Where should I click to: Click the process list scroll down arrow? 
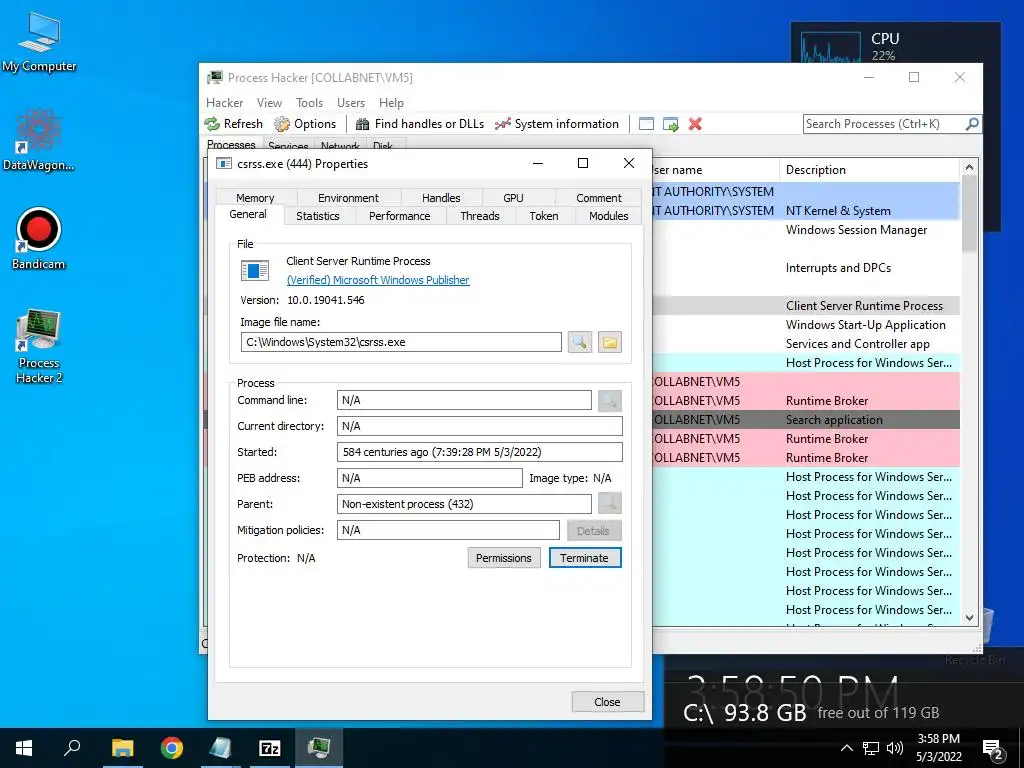point(969,617)
